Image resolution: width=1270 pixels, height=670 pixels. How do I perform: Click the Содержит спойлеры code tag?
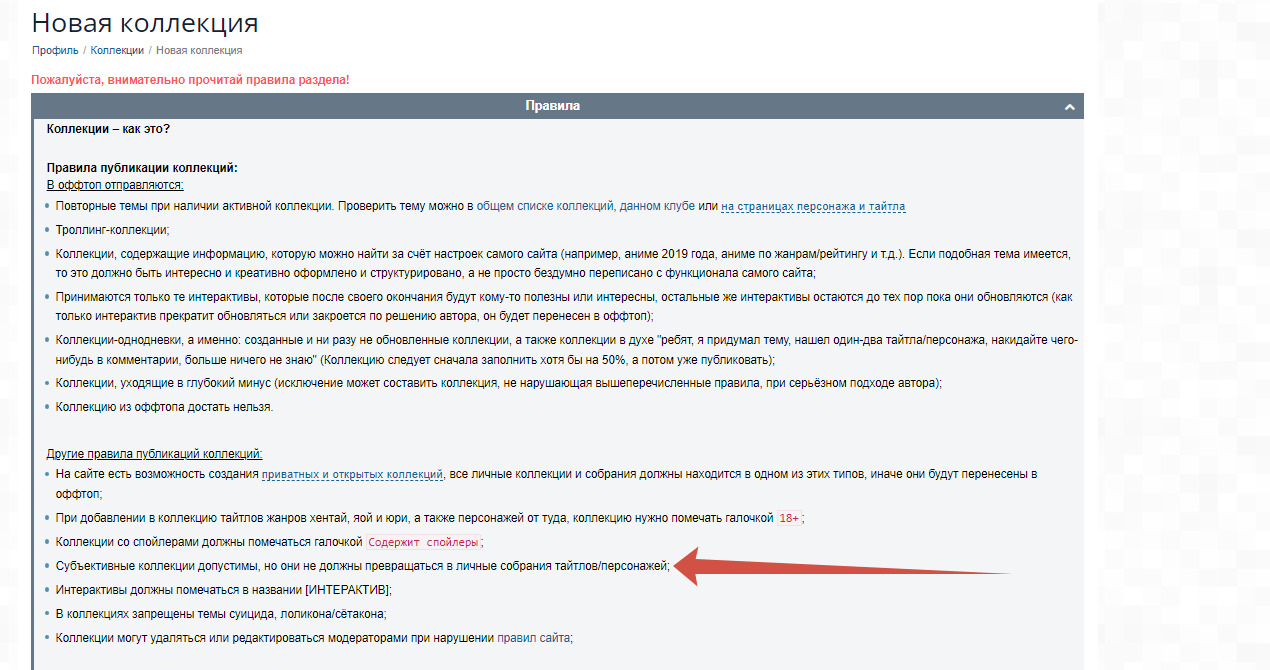[x=423, y=542]
